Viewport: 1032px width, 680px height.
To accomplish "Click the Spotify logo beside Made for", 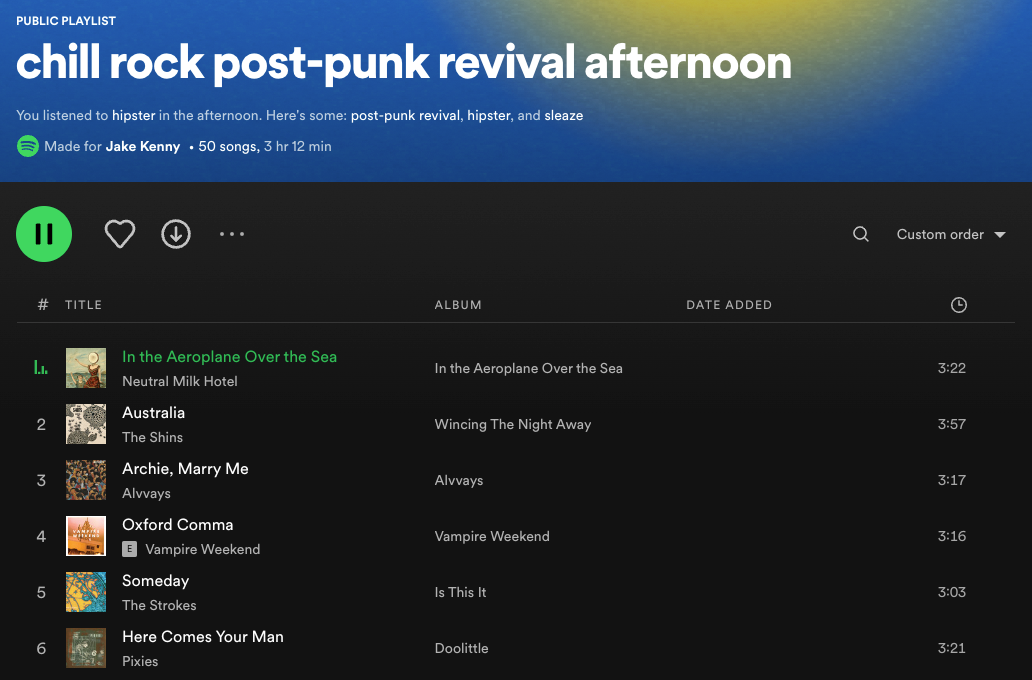I will pyautogui.click(x=28, y=146).
